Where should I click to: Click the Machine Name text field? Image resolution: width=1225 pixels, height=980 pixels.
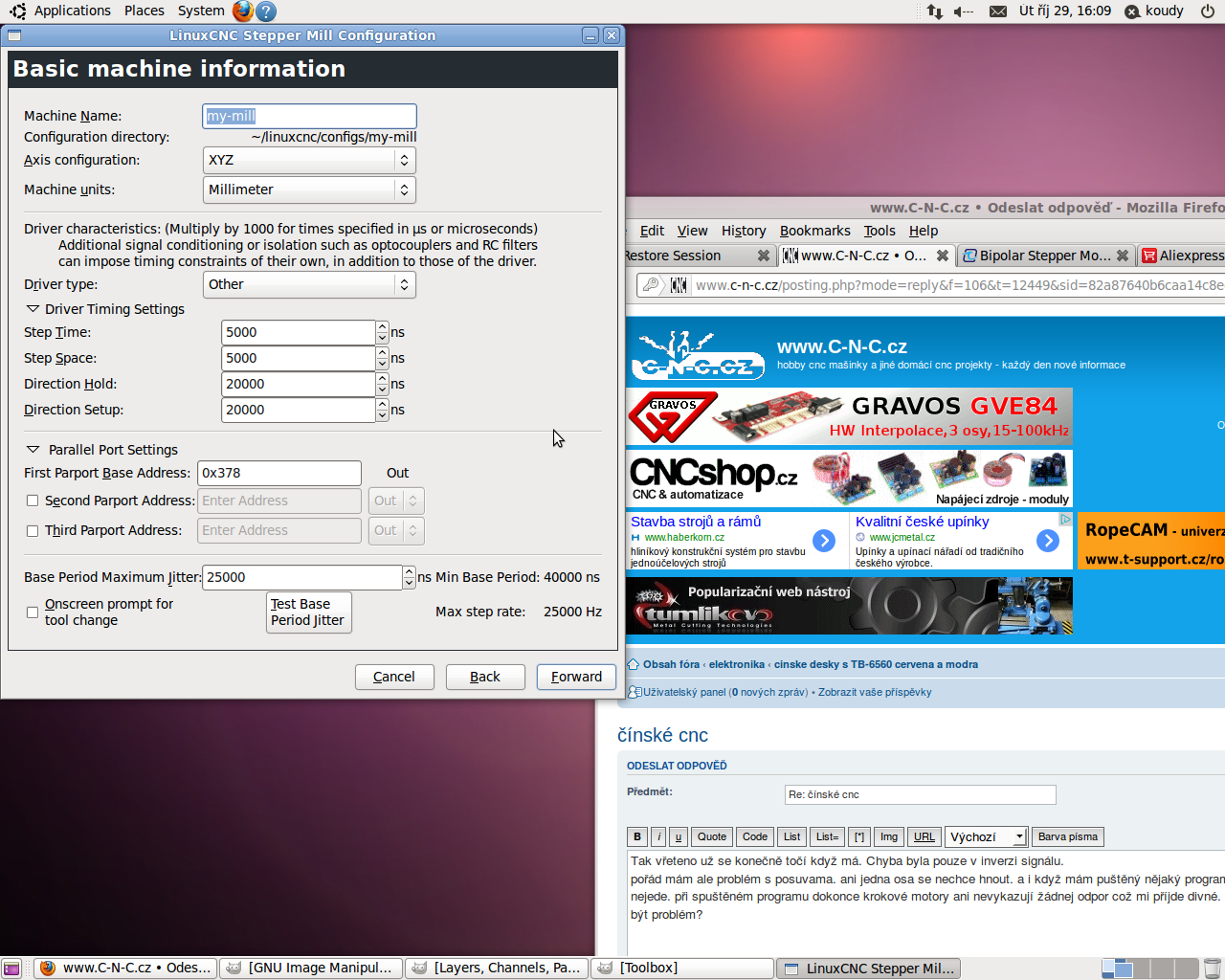(309, 116)
